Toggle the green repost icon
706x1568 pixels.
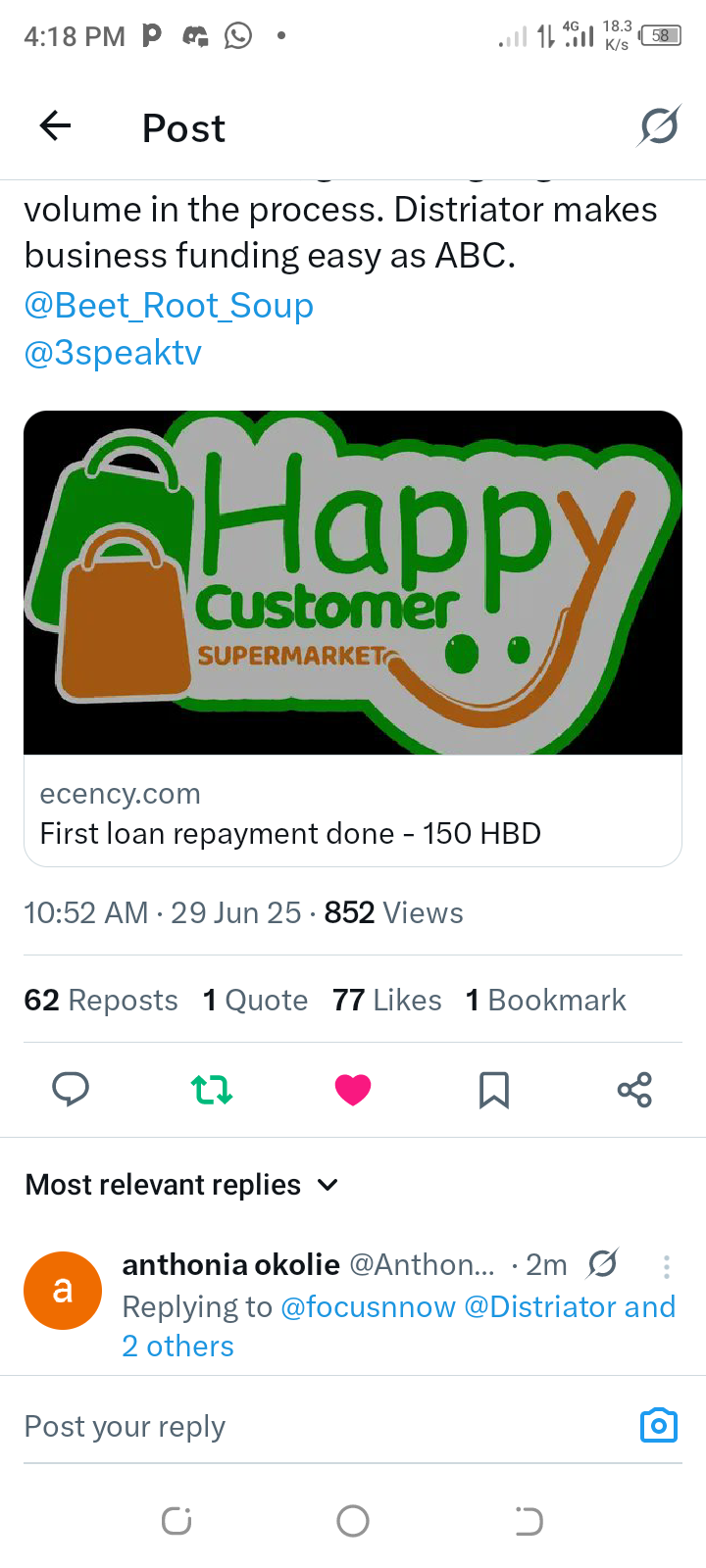pos(212,1089)
